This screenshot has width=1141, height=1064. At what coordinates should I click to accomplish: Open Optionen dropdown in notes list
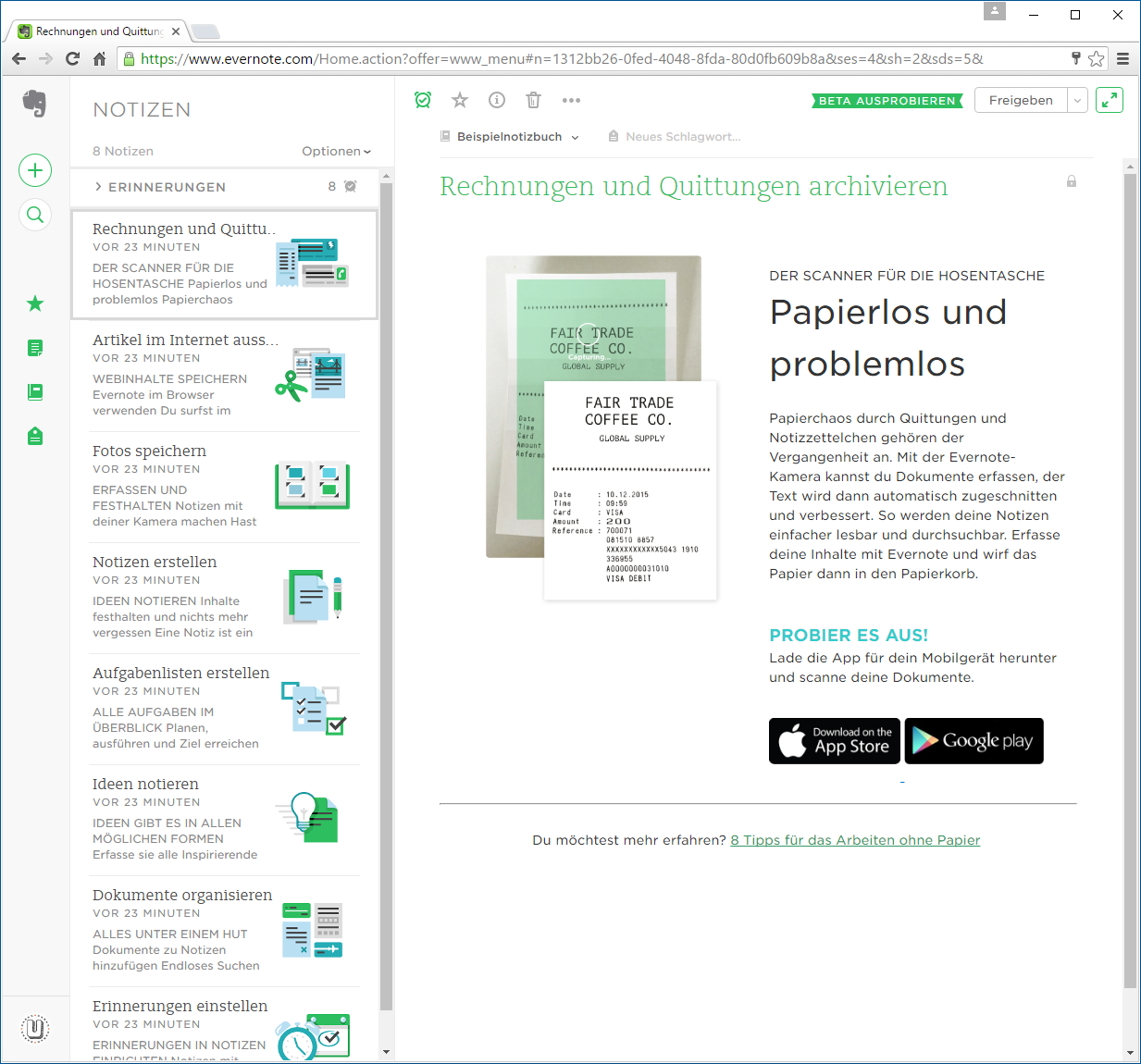coord(336,151)
